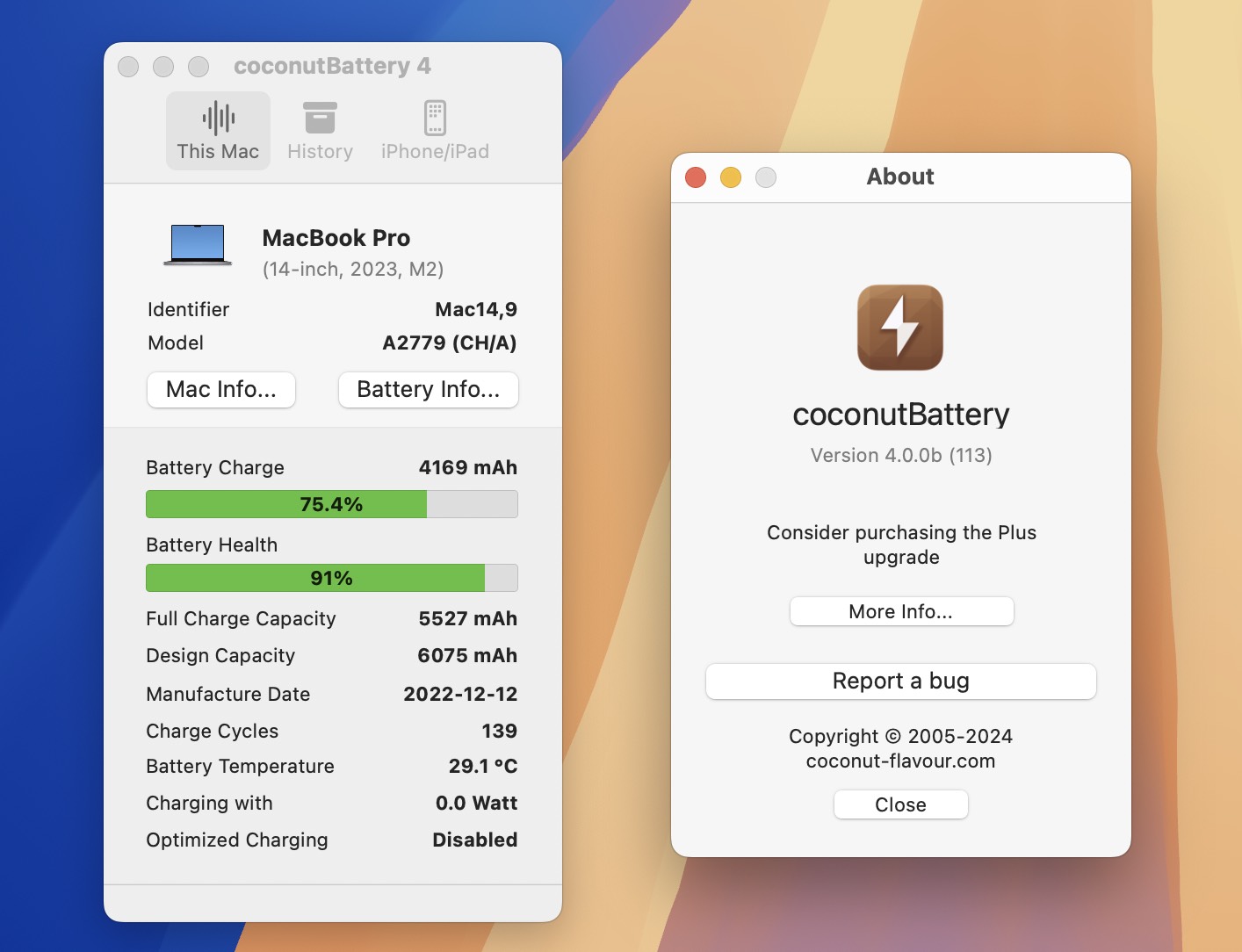Click the Optimized Charging label
Viewport: 1242px width, 952px height.
click(x=237, y=840)
